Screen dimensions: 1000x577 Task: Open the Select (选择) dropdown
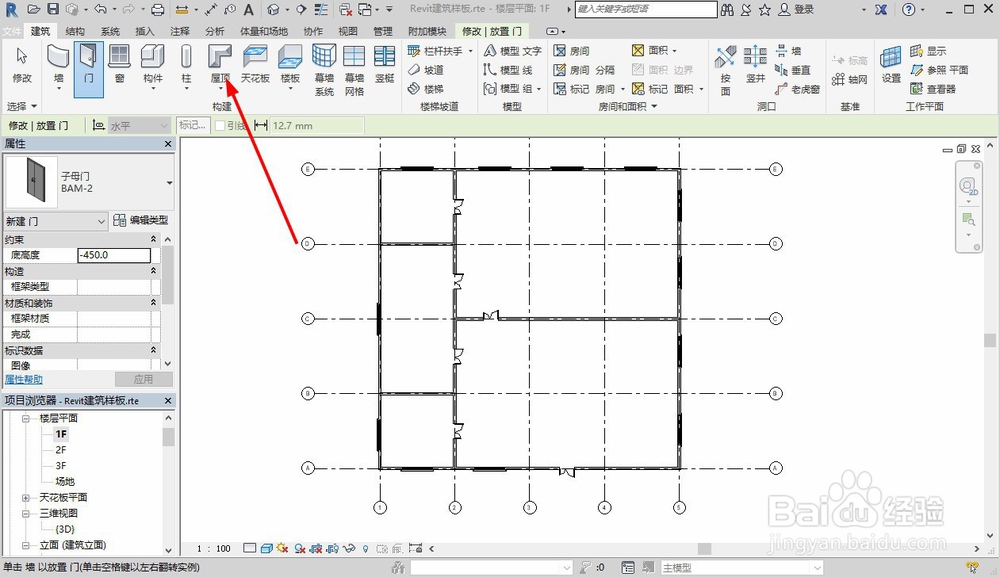coord(22,106)
